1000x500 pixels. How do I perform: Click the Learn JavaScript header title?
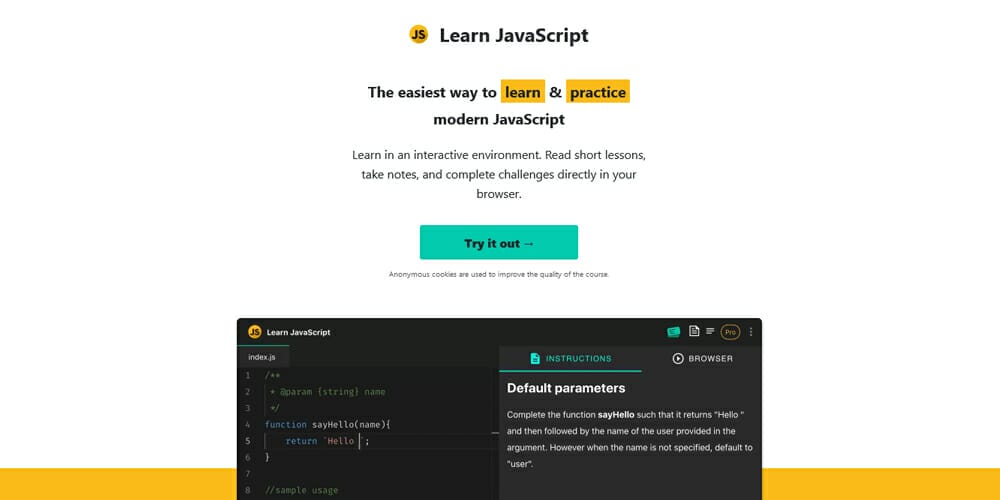coord(513,35)
